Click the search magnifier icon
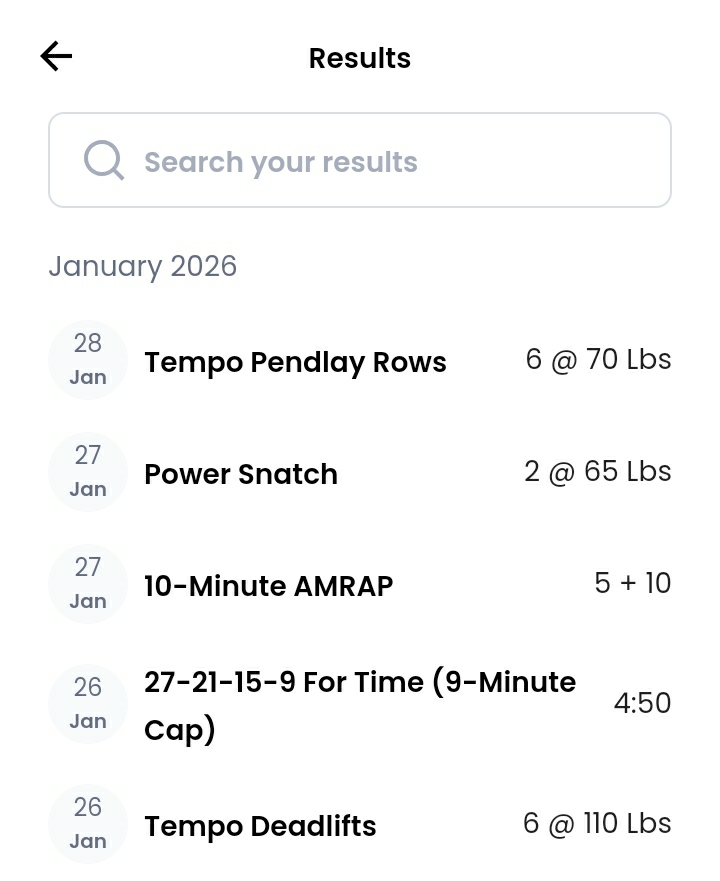This screenshot has width=720, height=881. (104, 160)
